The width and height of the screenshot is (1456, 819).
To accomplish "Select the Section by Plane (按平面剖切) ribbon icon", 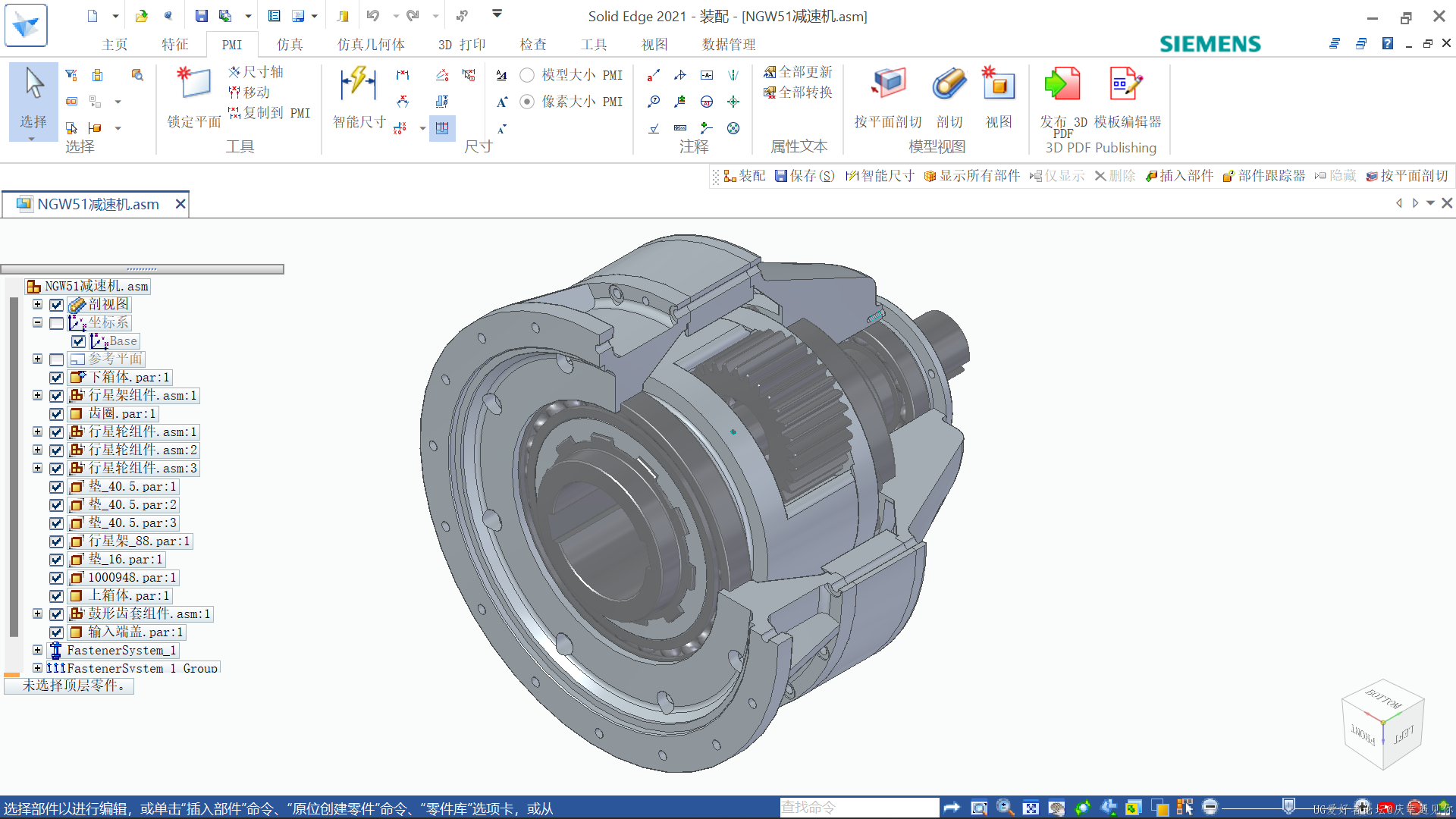I will 888,99.
